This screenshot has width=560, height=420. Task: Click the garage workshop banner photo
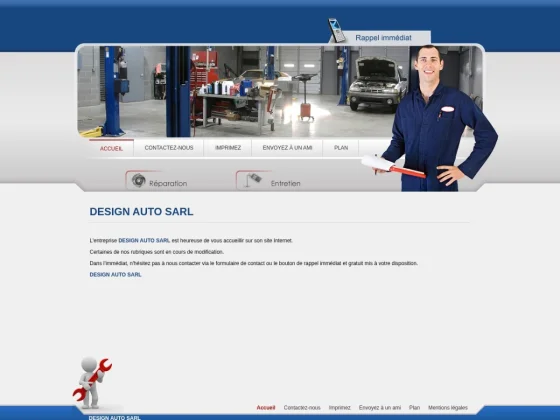click(236, 91)
